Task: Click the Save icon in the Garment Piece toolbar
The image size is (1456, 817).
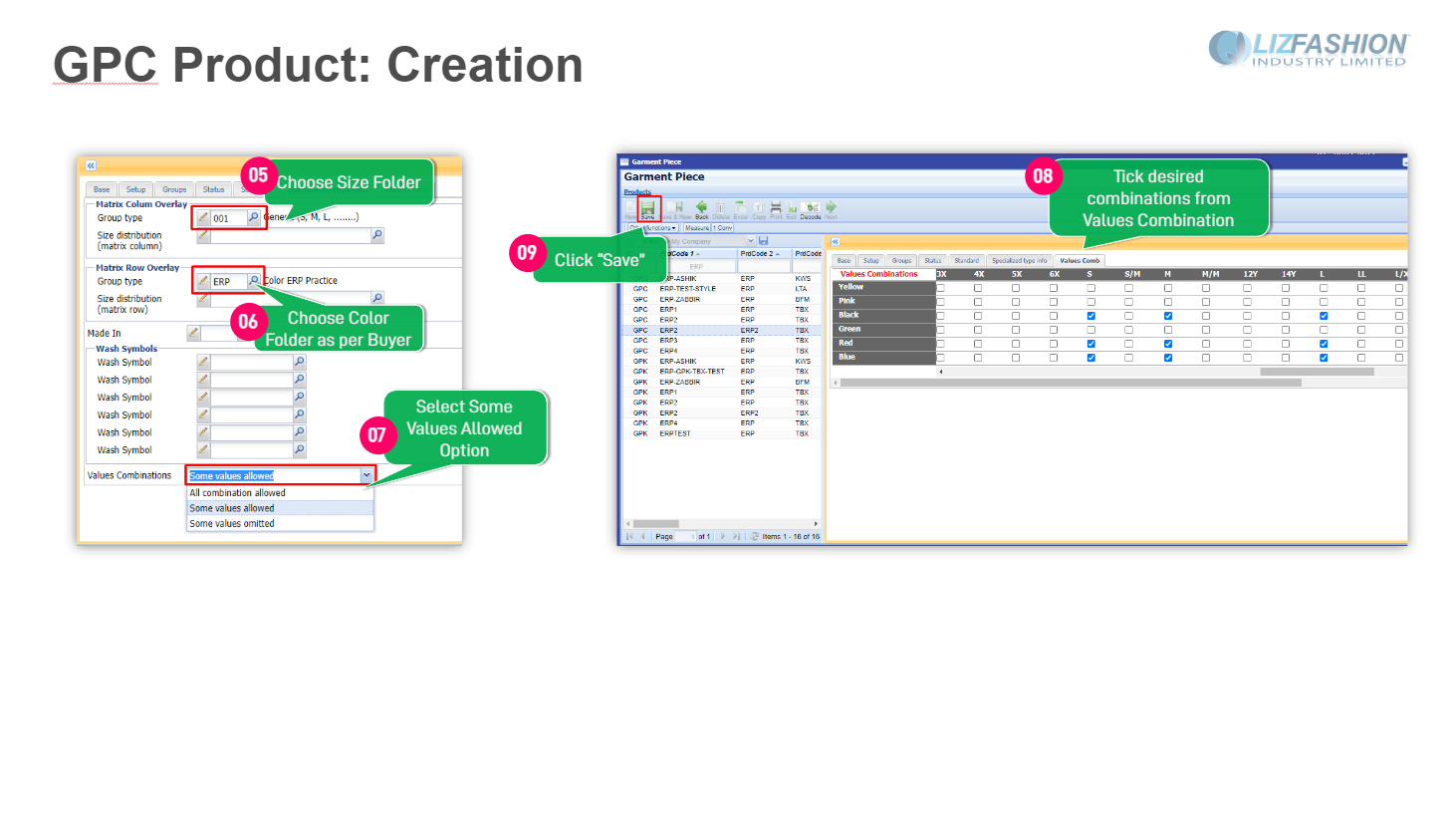Action: click(x=647, y=208)
